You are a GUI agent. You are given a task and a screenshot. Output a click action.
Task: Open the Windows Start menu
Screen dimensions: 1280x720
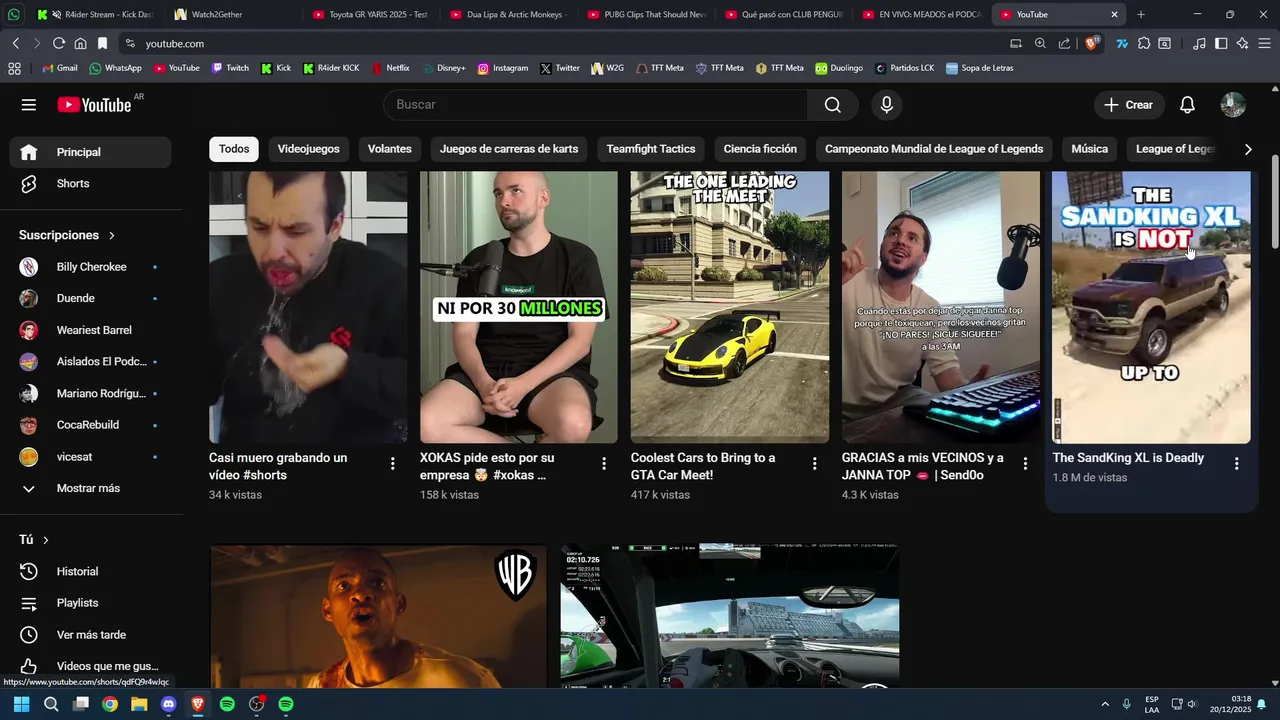tap(21, 704)
